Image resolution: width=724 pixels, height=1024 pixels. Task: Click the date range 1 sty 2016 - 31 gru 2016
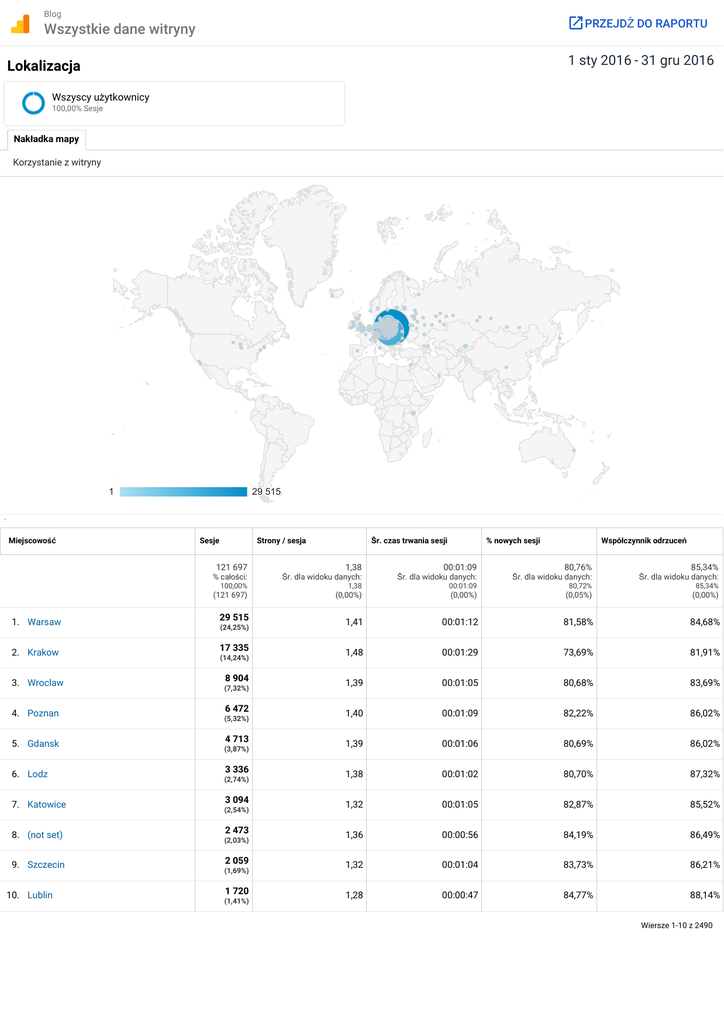tap(640, 61)
